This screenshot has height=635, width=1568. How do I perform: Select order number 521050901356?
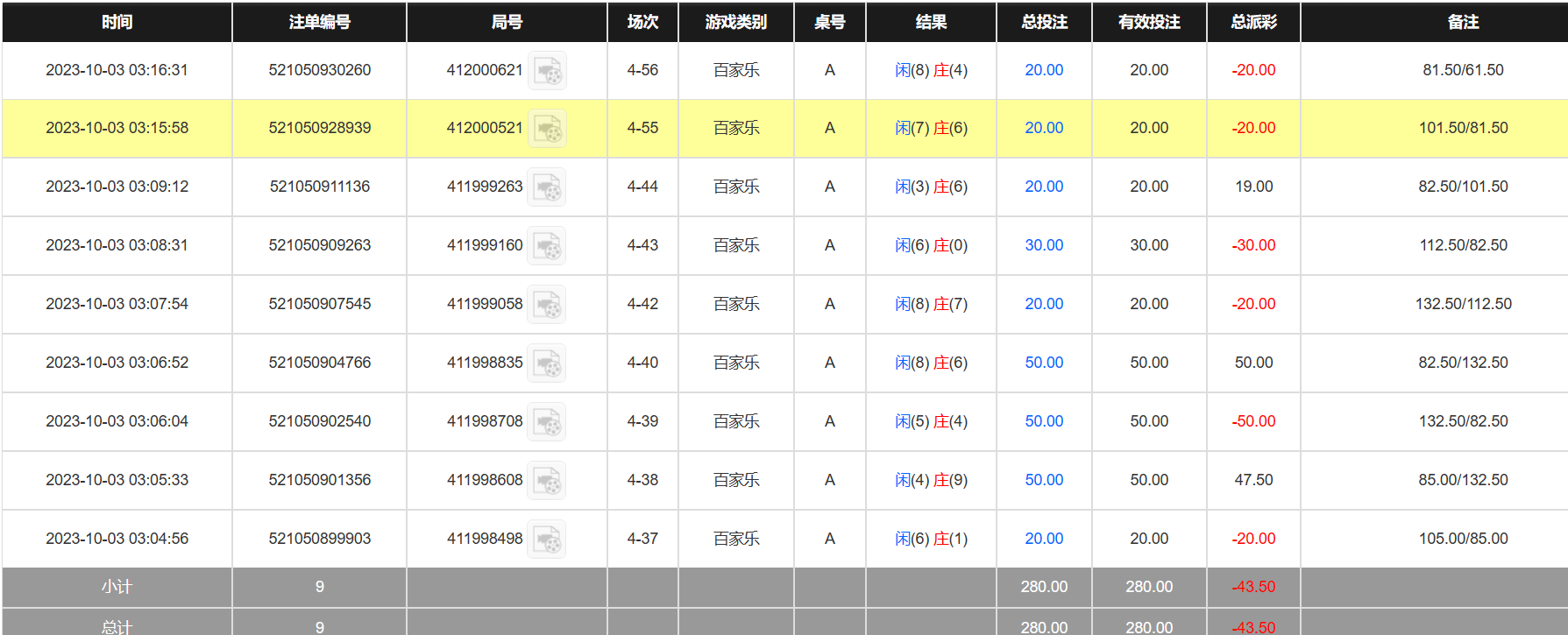(320, 480)
